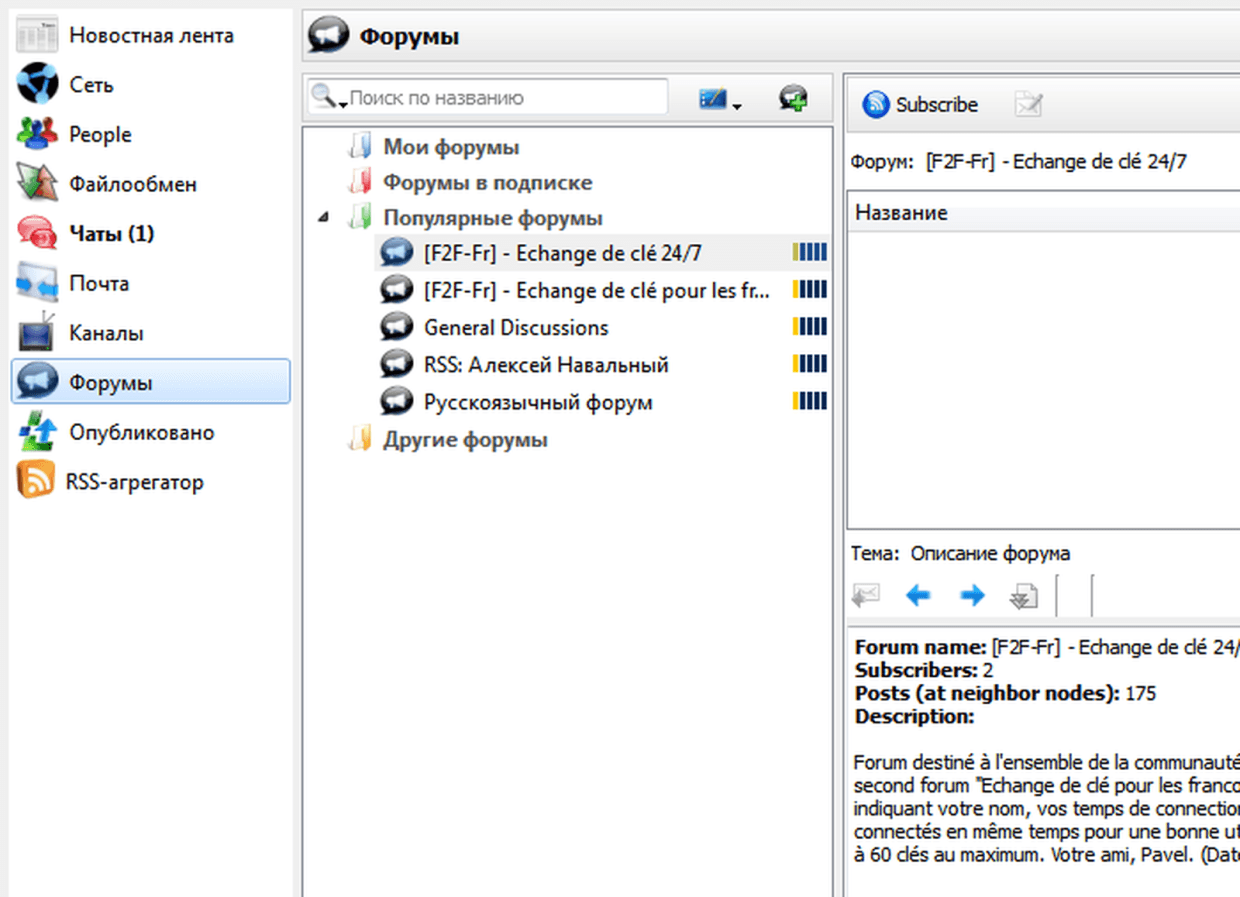Click the download all versions icon
Image resolution: width=1240 pixels, height=897 pixels.
(1023, 597)
